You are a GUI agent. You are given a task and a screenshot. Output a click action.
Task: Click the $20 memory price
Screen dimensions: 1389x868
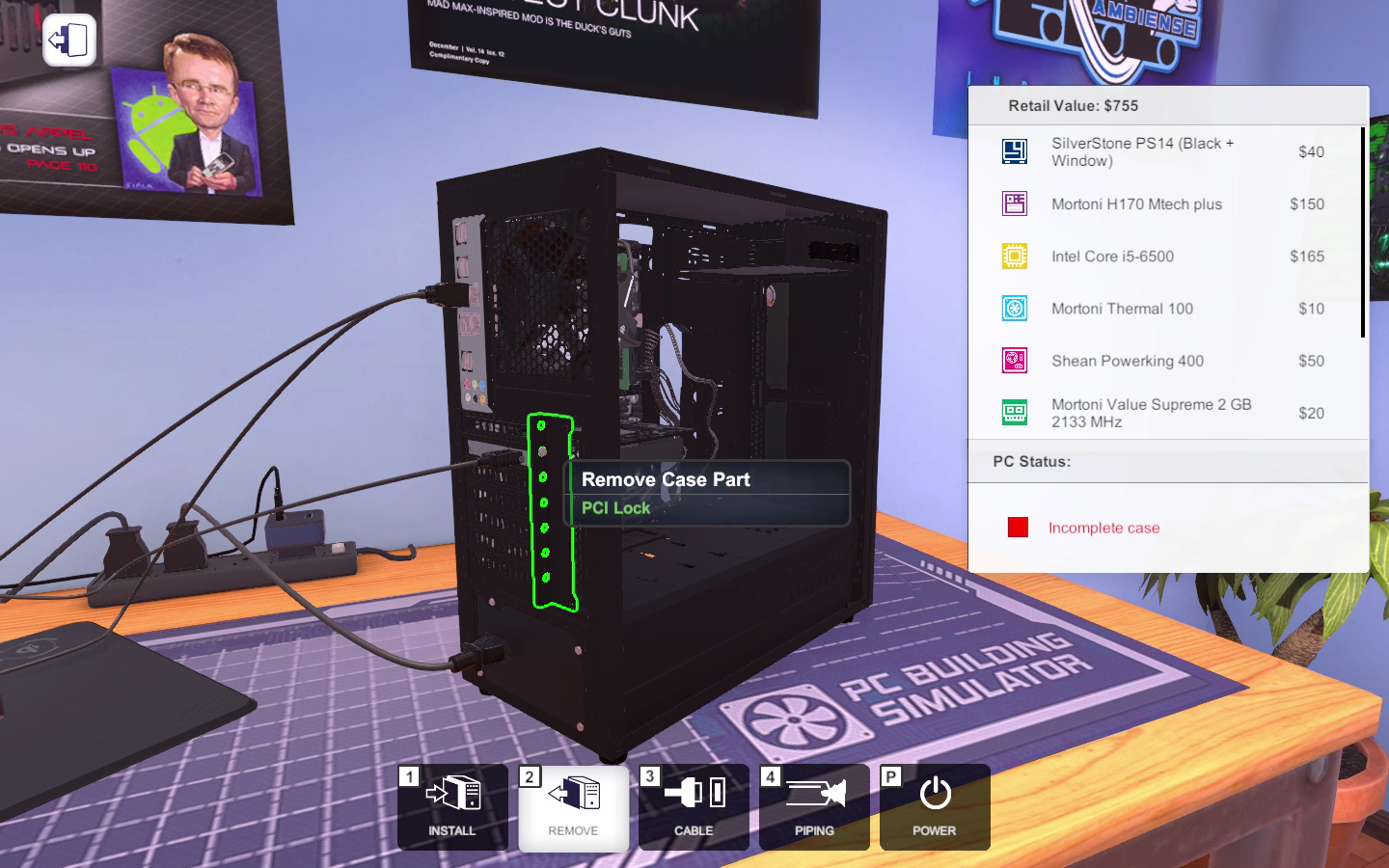1311,413
